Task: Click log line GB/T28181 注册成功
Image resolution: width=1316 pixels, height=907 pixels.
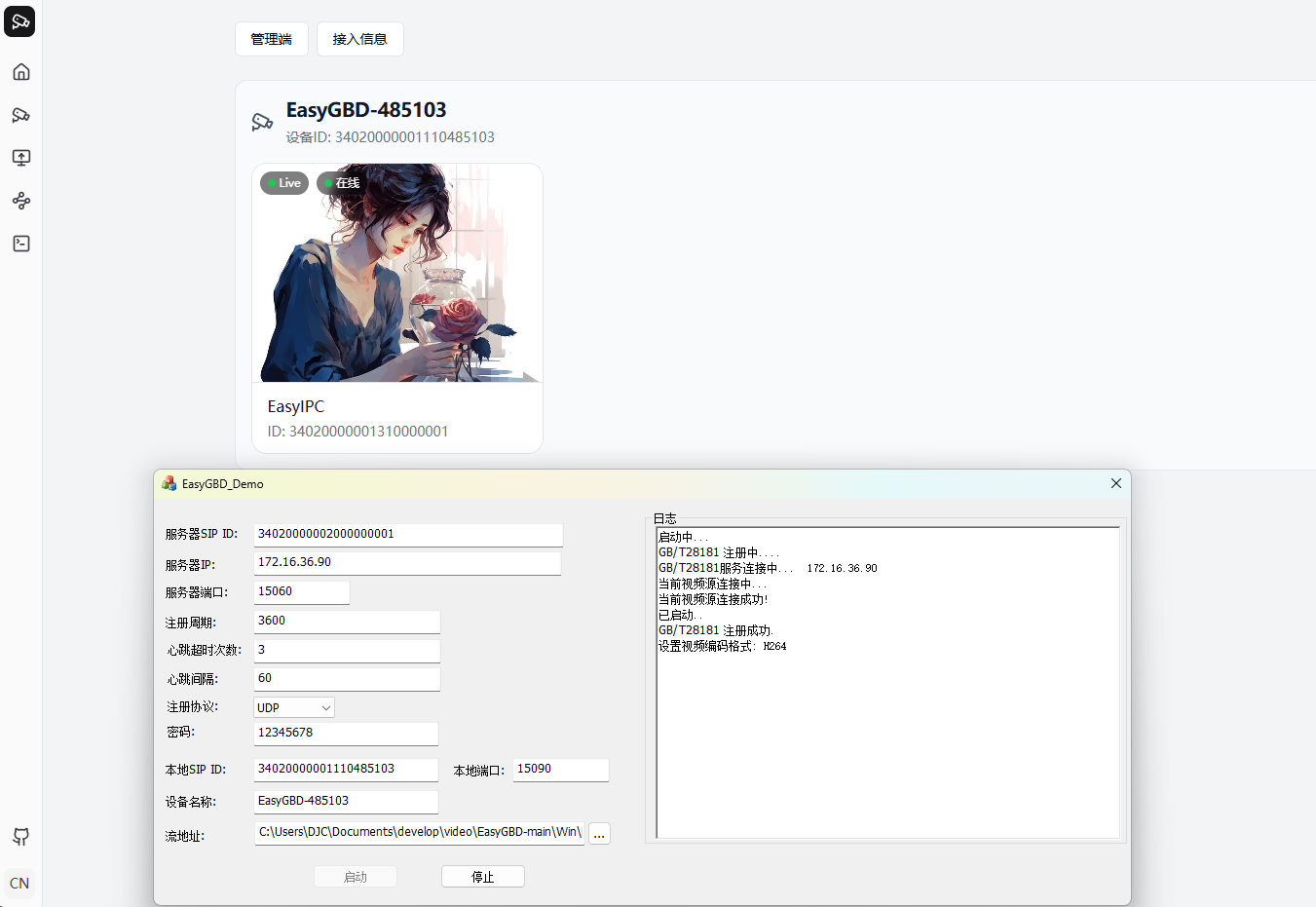Action: pyautogui.click(x=716, y=630)
